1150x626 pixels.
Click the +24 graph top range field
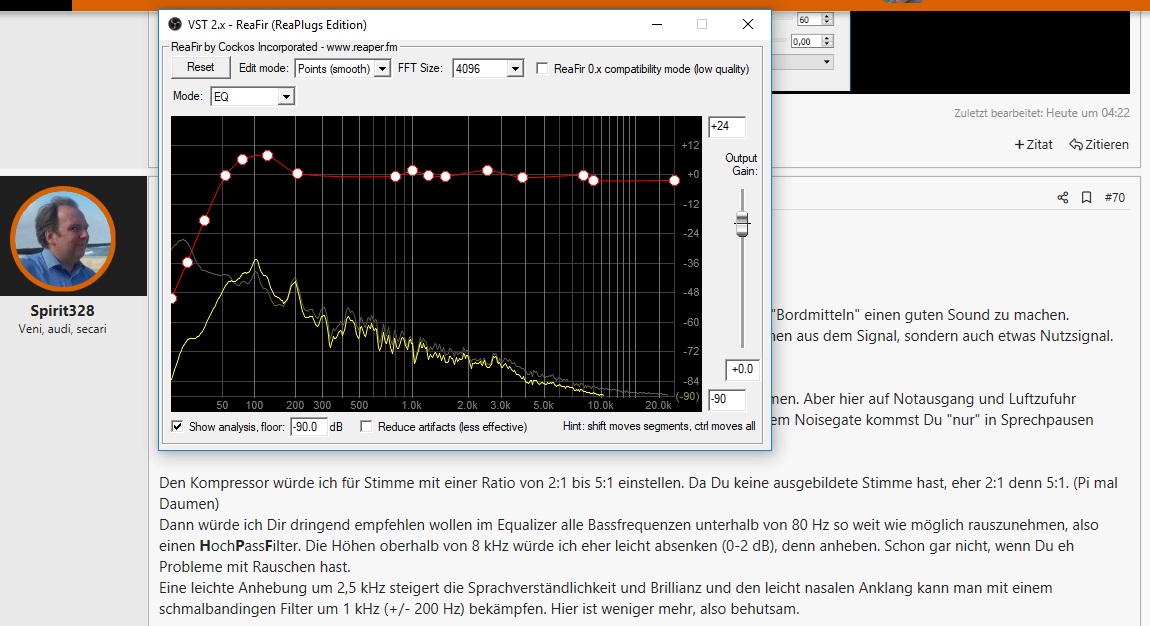click(727, 126)
